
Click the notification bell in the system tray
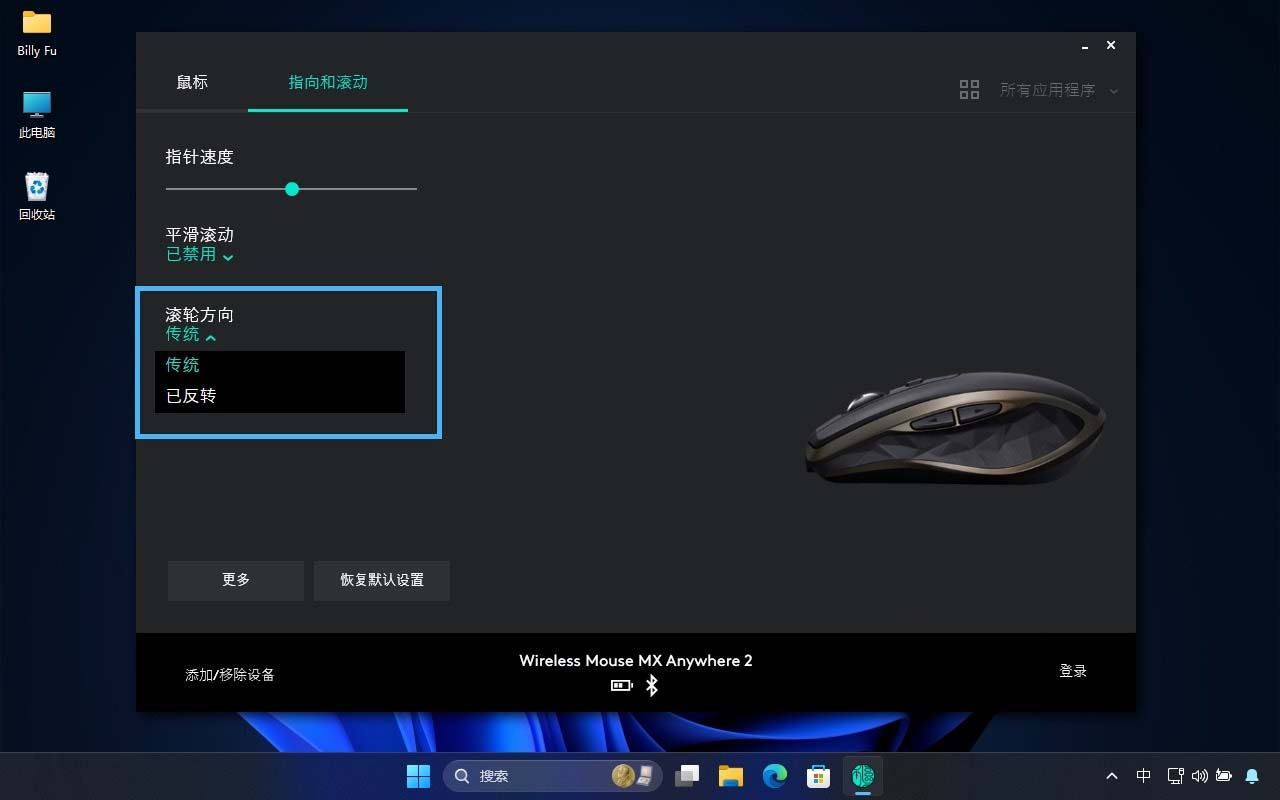(x=1251, y=775)
